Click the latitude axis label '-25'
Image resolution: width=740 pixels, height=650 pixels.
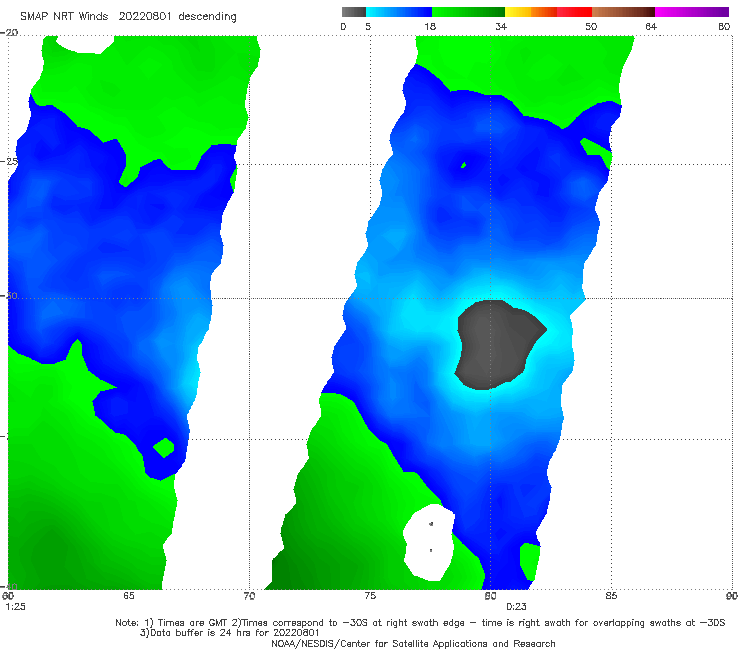pyautogui.click(x=10, y=161)
